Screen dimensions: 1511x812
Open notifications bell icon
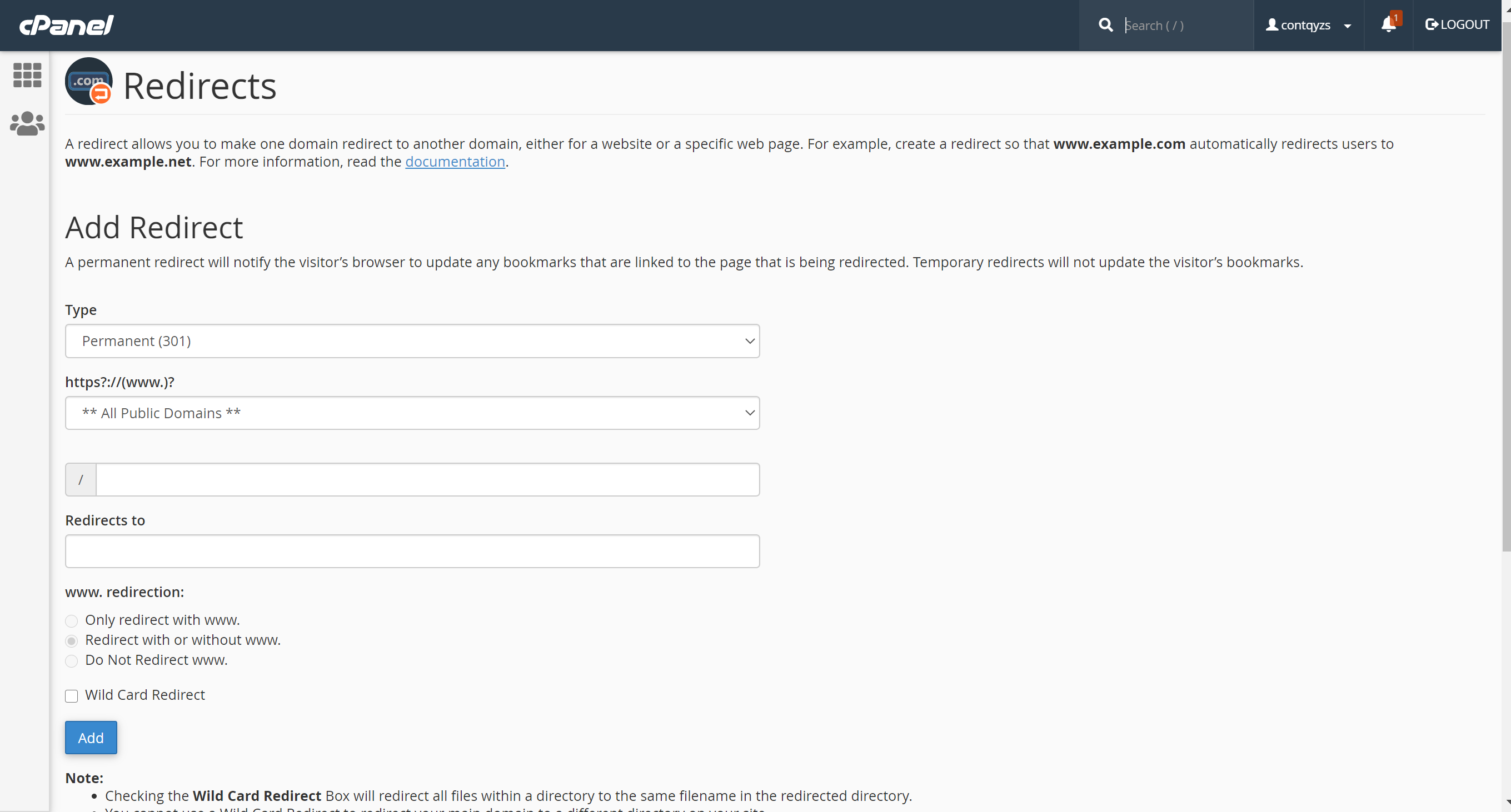click(1388, 24)
